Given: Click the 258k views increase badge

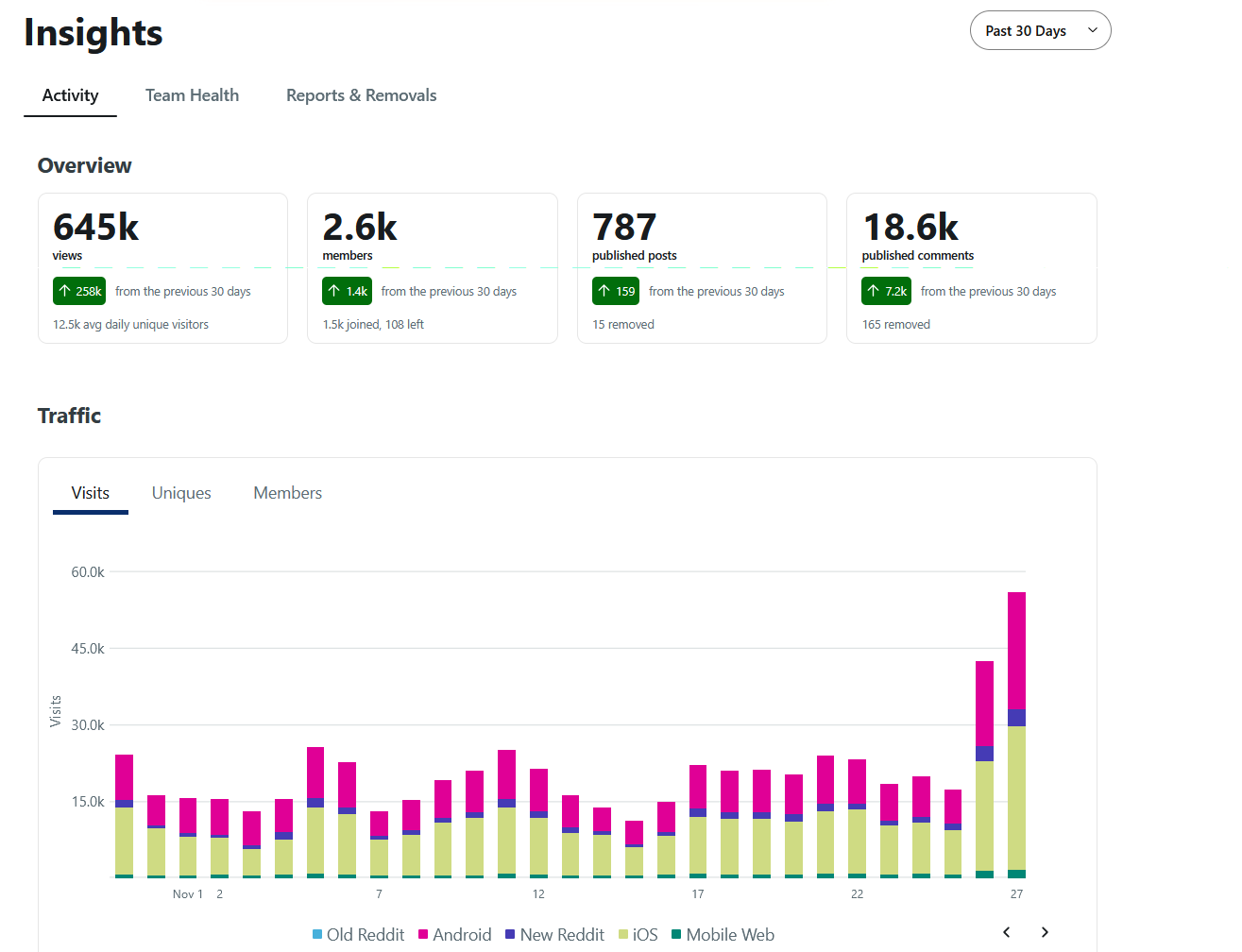Looking at the screenshot, I should [79, 291].
